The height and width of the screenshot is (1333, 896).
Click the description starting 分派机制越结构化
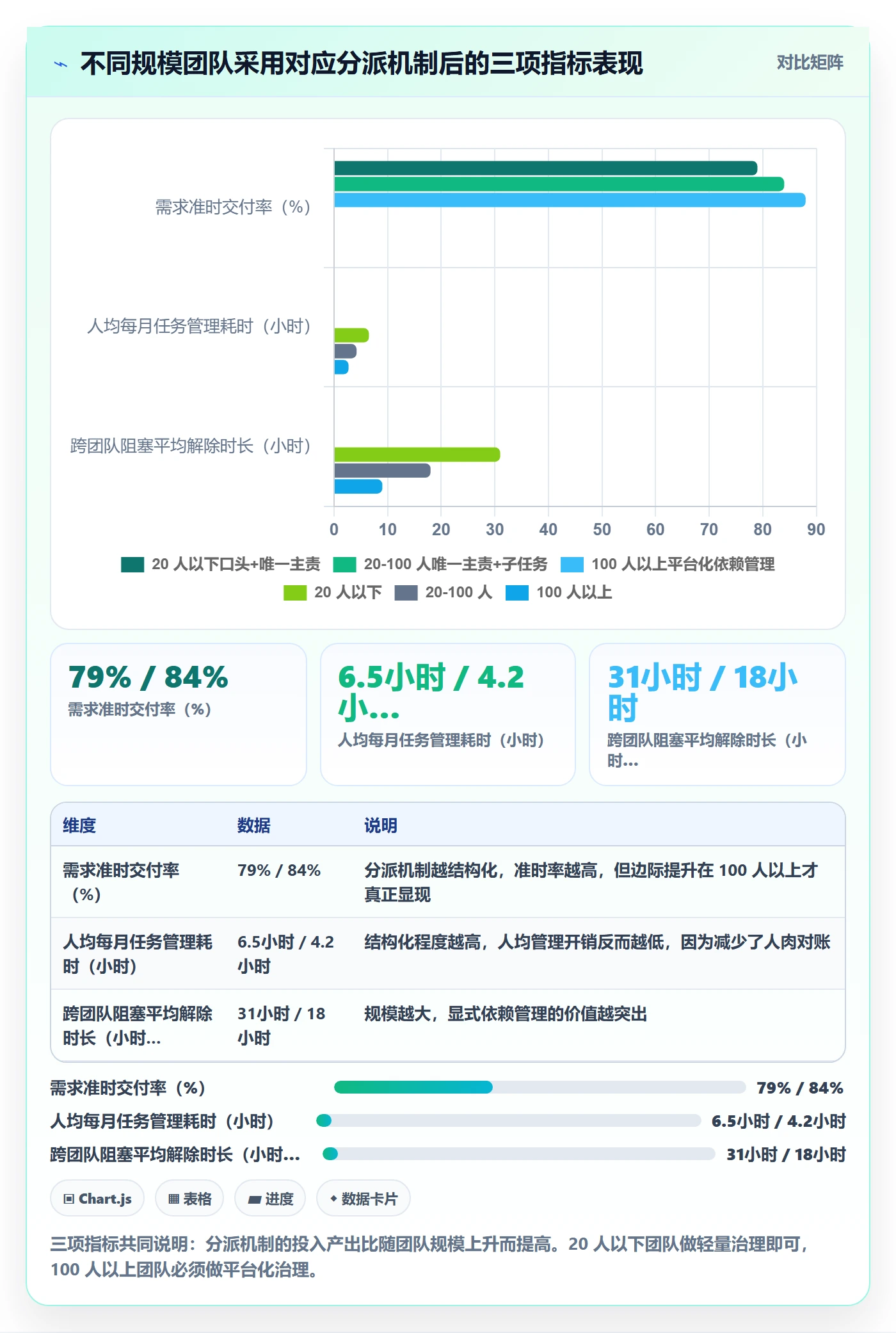tap(591, 882)
